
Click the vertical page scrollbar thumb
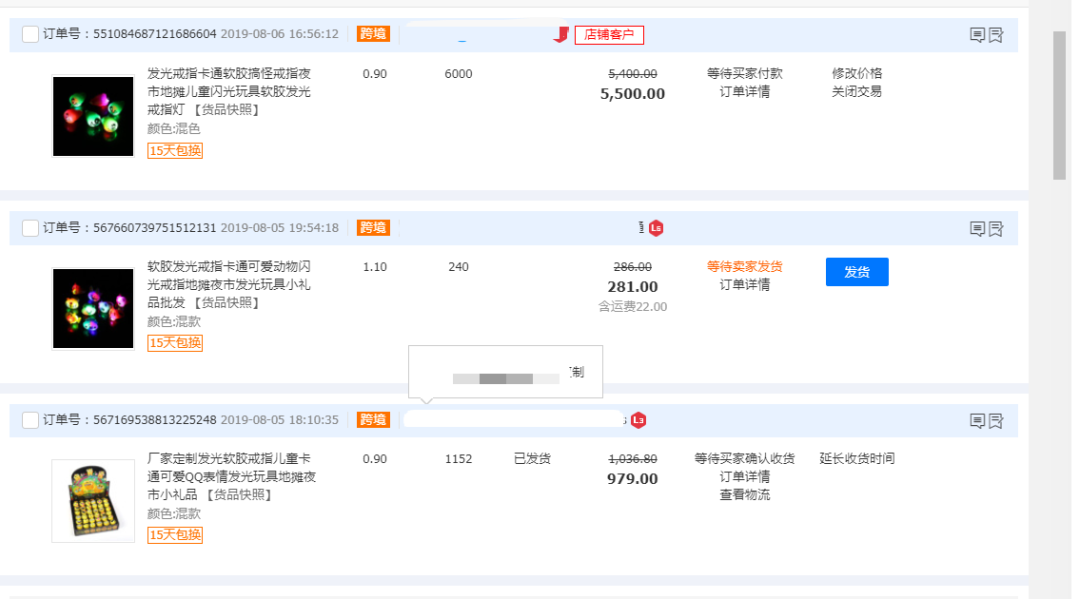[x=1059, y=105]
